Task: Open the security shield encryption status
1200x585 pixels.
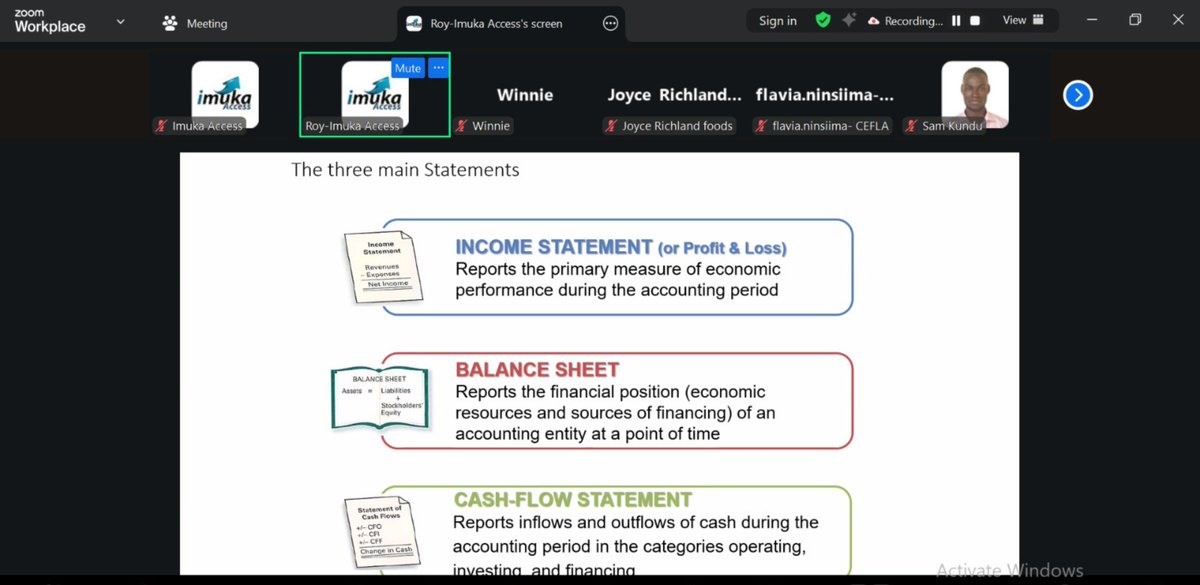Action: pyautogui.click(x=822, y=19)
